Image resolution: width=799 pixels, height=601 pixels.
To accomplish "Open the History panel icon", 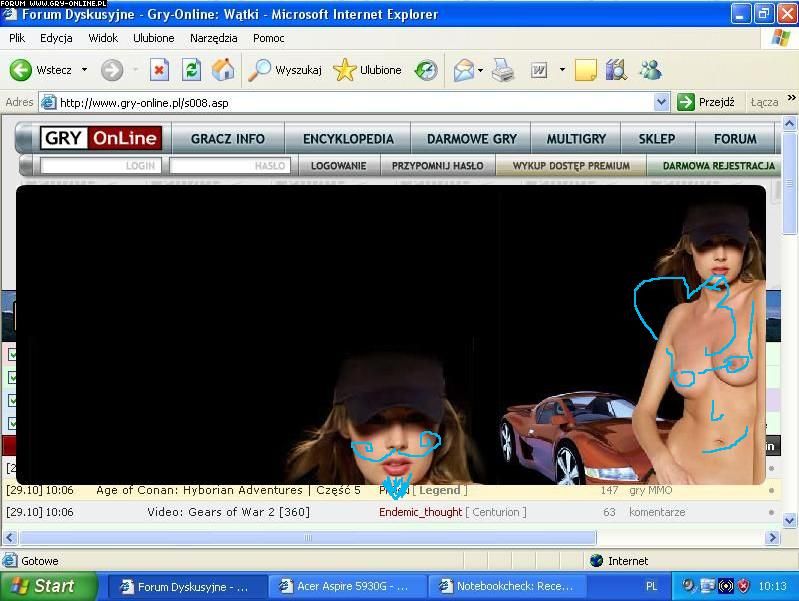I will 426,70.
